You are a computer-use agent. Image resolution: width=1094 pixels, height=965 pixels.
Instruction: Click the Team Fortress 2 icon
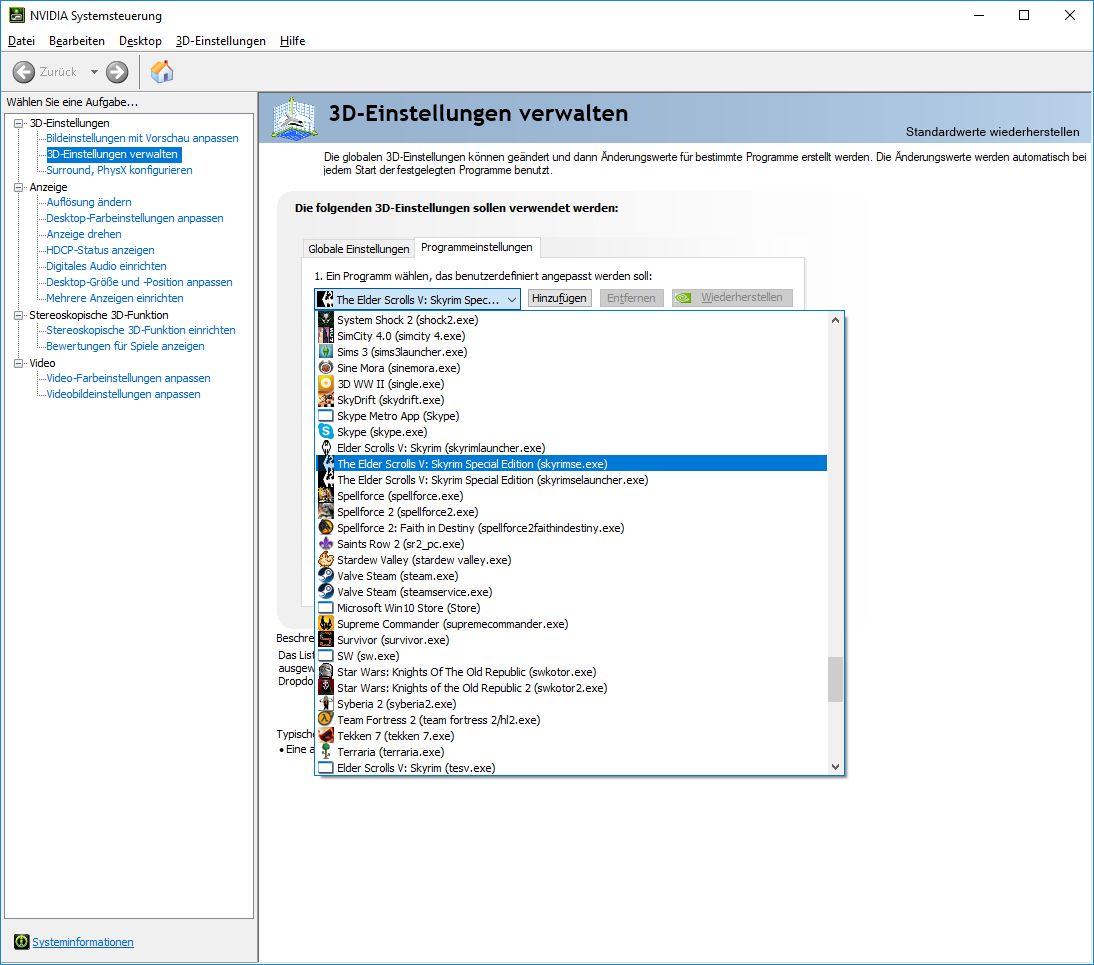click(326, 720)
